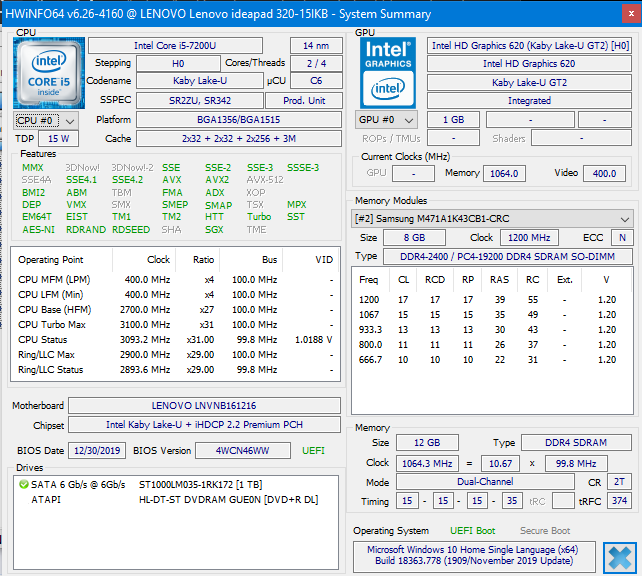Click the UEFI label beside BIOS version

coord(313,451)
